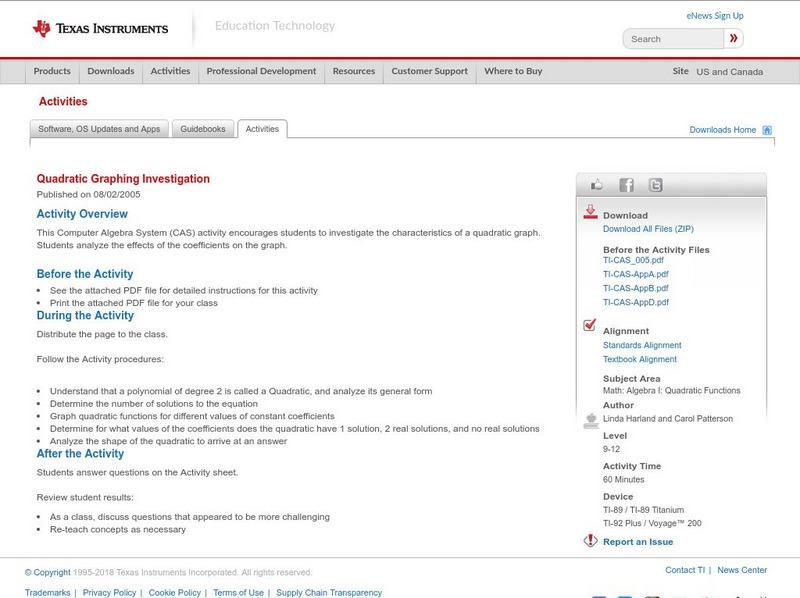The image size is (800, 598).
Task: Go to Downloads Home link
Action: (722, 130)
